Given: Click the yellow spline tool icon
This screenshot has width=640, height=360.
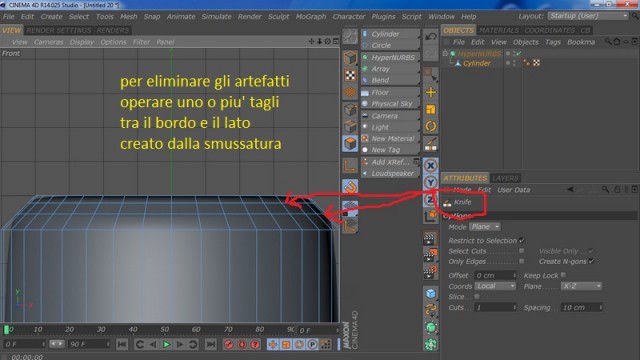Looking at the screenshot, I should [431, 310].
